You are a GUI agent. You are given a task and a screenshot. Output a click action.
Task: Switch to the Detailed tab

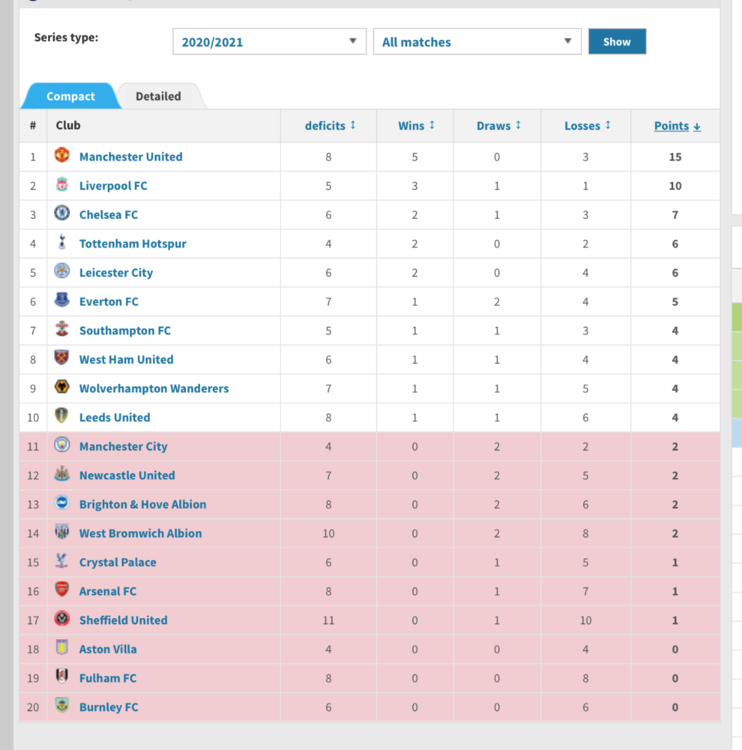[x=158, y=96]
